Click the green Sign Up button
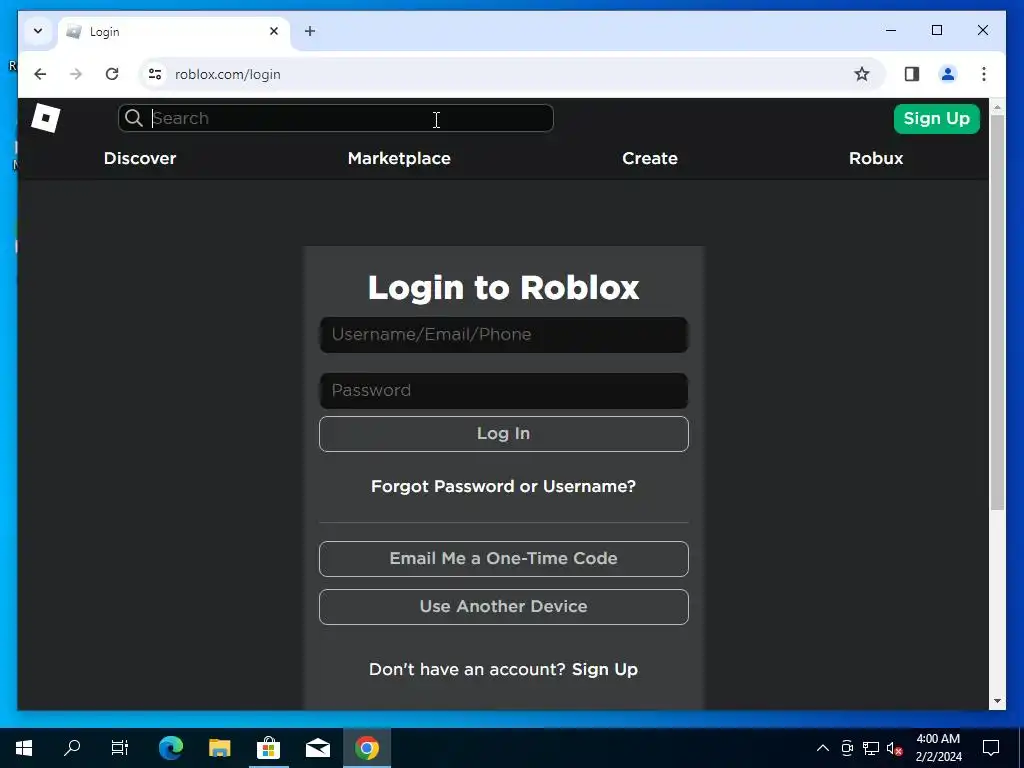1024x768 pixels. click(x=936, y=119)
